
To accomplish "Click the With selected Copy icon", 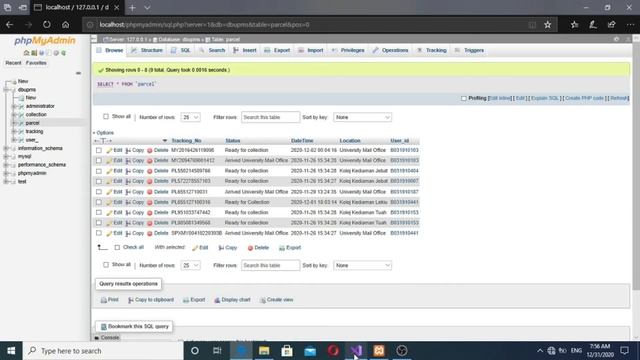I will pyautogui.click(x=221, y=248).
